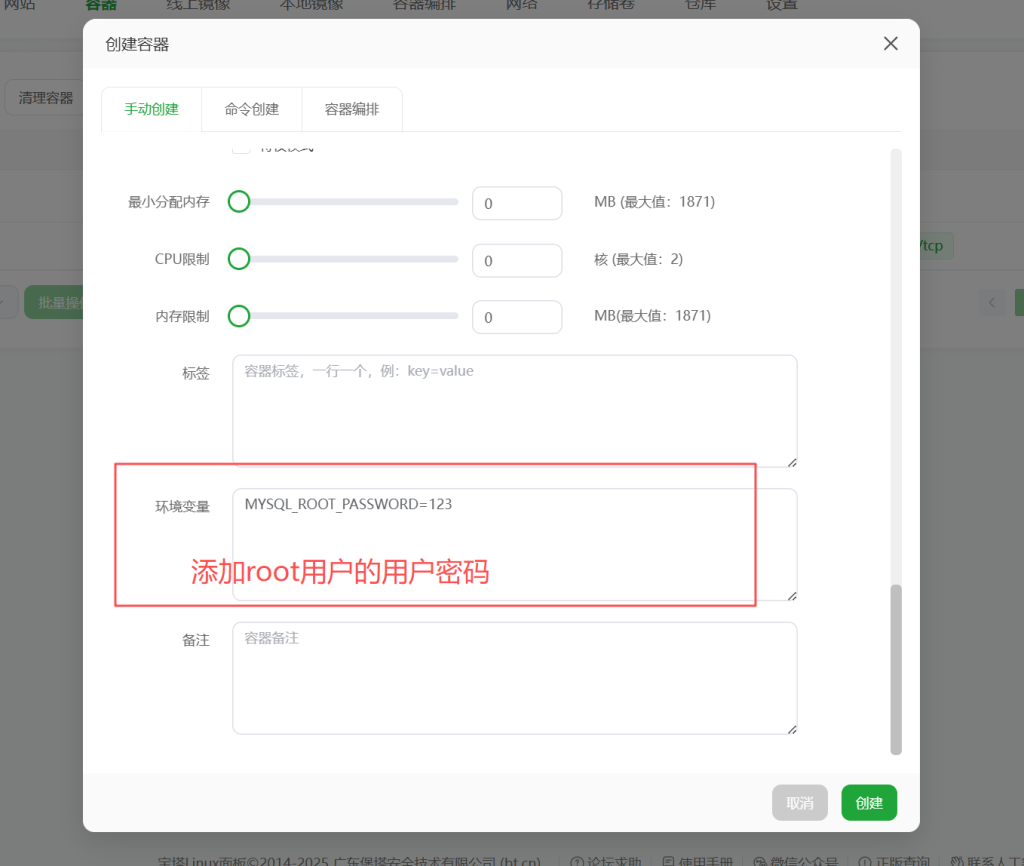Click the green 创建 button
Image resolution: width=1024 pixels, height=866 pixels.
pos(869,803)
